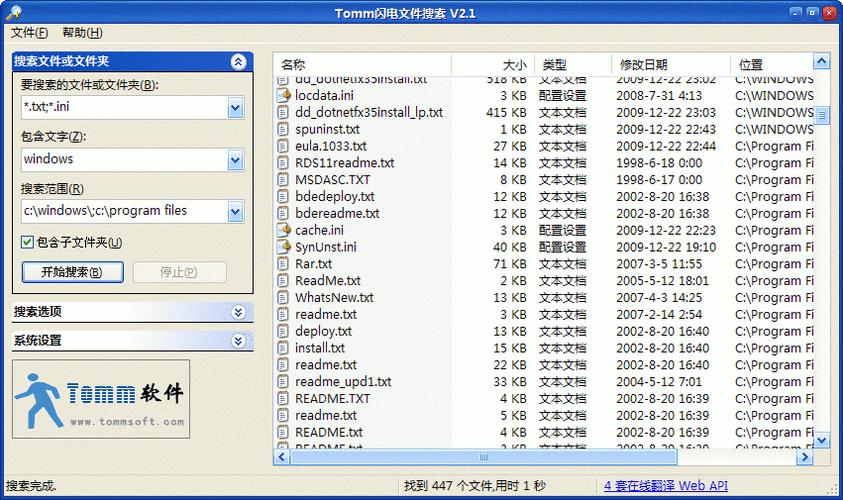Select the locdata.ini file name
The image size is (843, 500).
[324, 96]
